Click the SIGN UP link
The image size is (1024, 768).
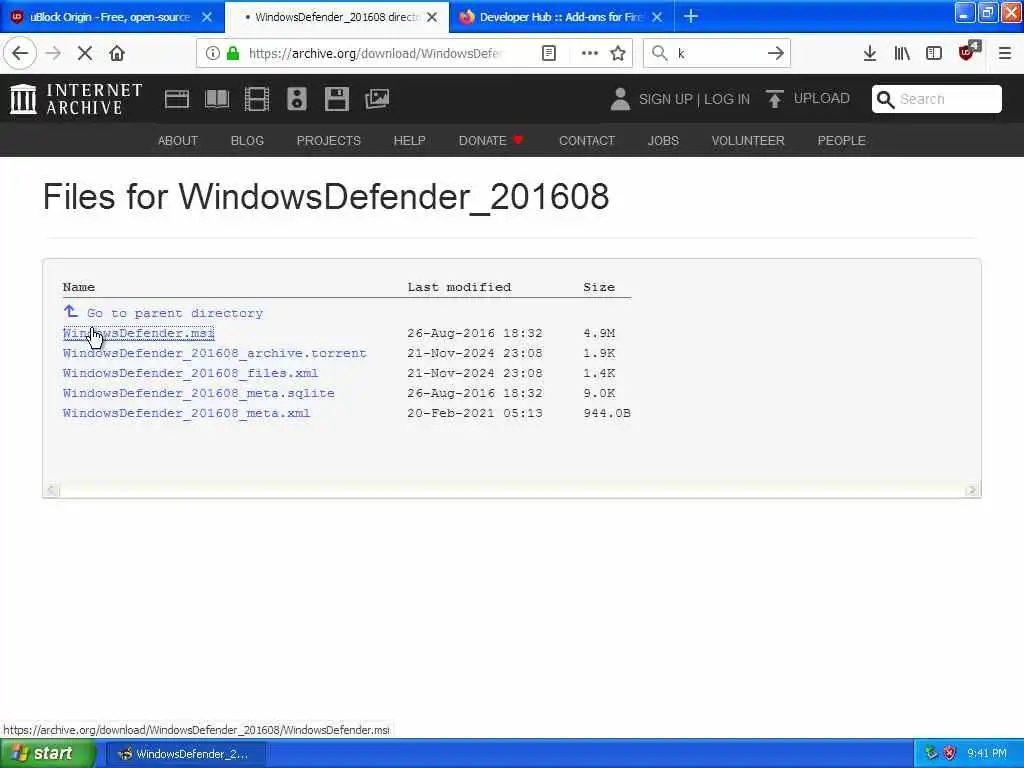(665, 99)
